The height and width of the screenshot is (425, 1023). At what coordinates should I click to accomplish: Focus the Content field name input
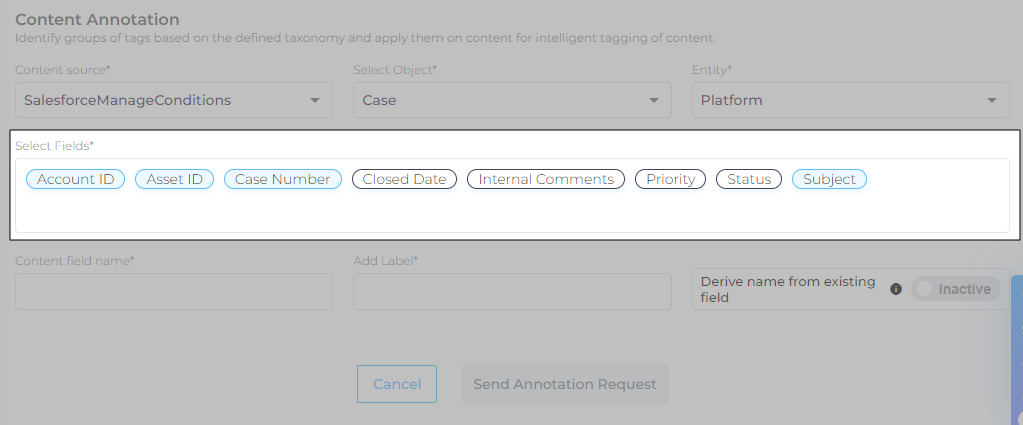(x=173, y=291)
